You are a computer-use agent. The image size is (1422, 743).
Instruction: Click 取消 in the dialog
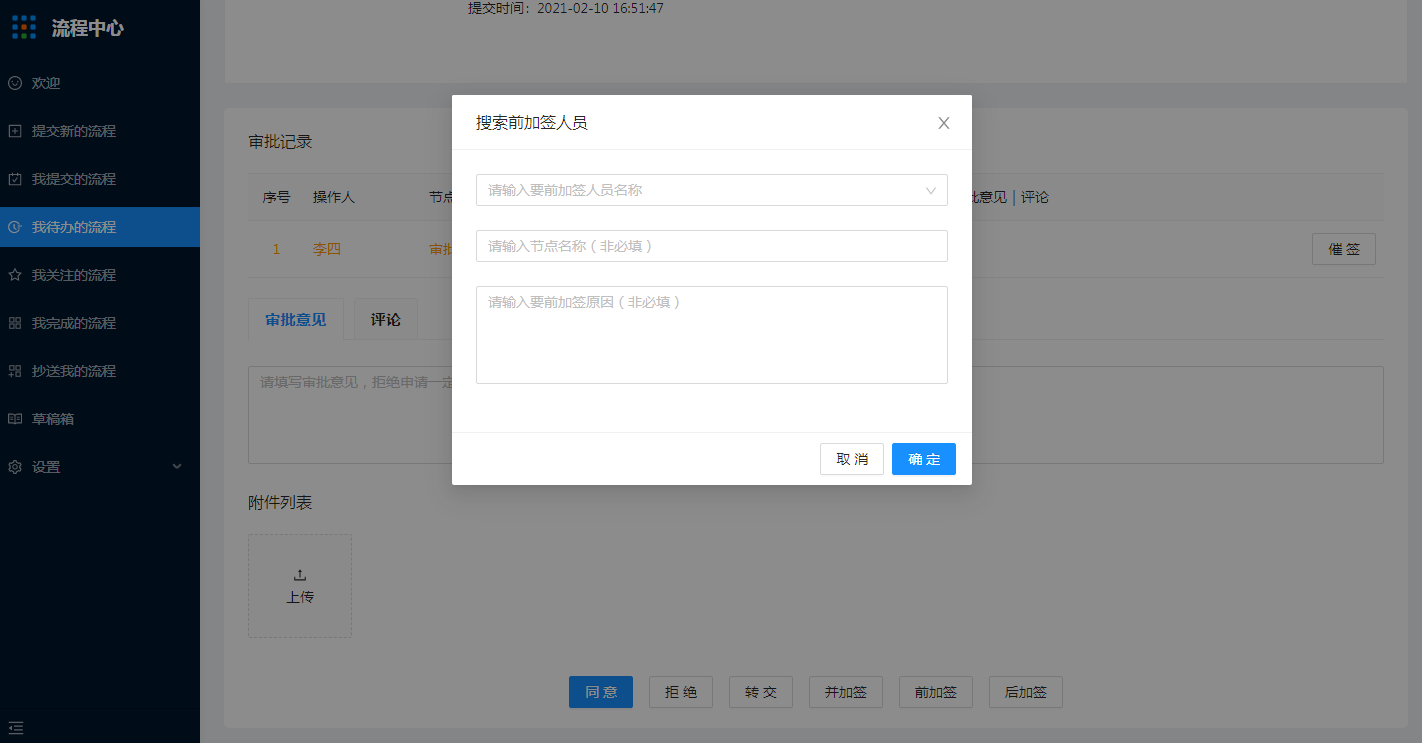tap(852, 459)
